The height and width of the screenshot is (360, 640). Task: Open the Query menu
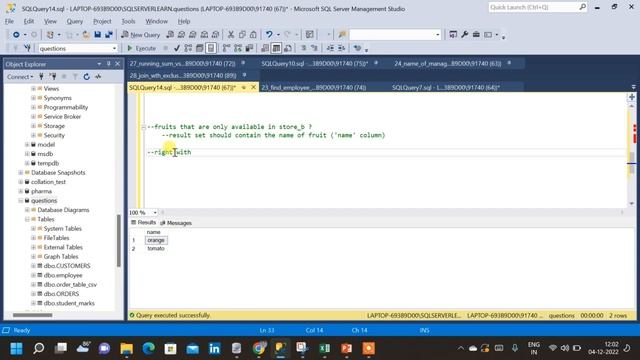75,21
